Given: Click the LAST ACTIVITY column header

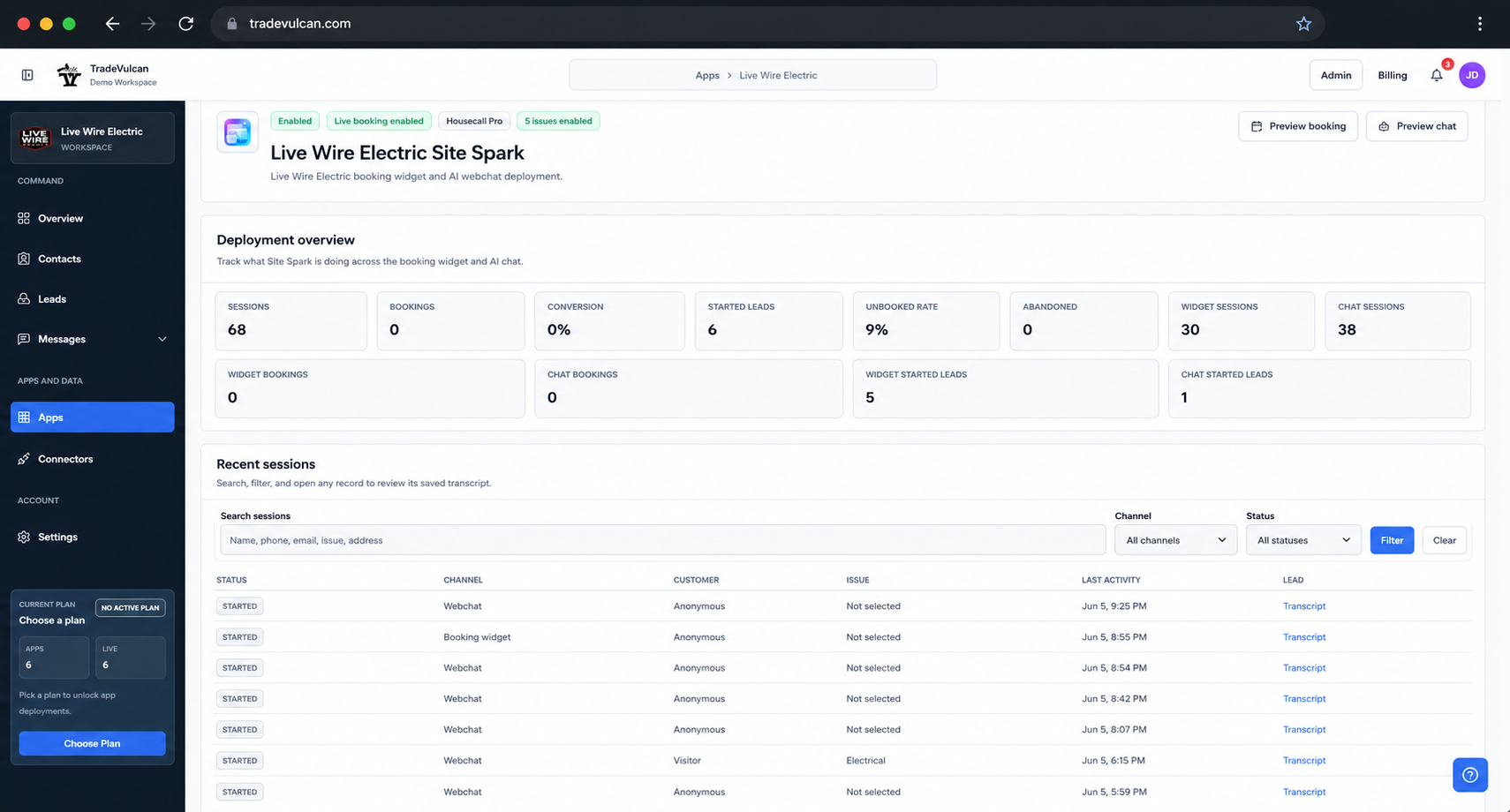Looking at the screenshot, I should [x=1111, y=580].
